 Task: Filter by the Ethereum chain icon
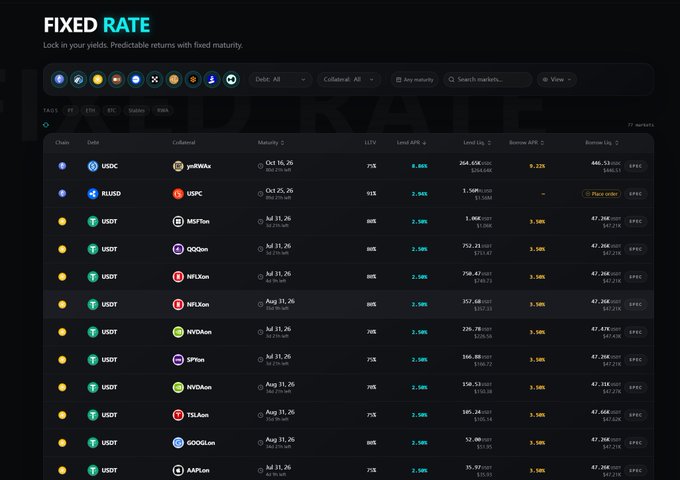tap(59, 79)
